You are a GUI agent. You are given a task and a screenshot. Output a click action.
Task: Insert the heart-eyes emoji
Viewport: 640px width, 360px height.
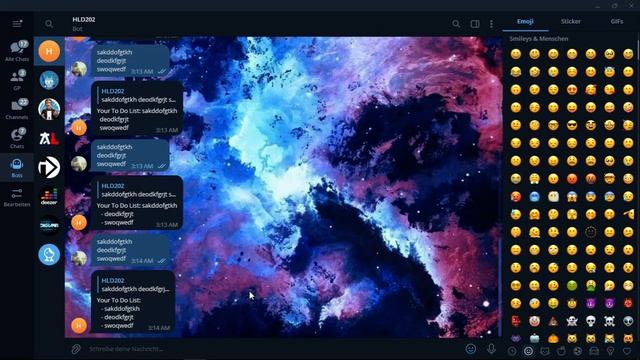click(572, 89)
